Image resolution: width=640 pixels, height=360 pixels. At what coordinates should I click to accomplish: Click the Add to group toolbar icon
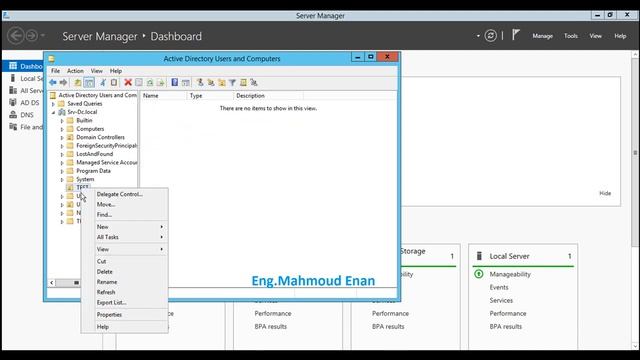(254, 82)
